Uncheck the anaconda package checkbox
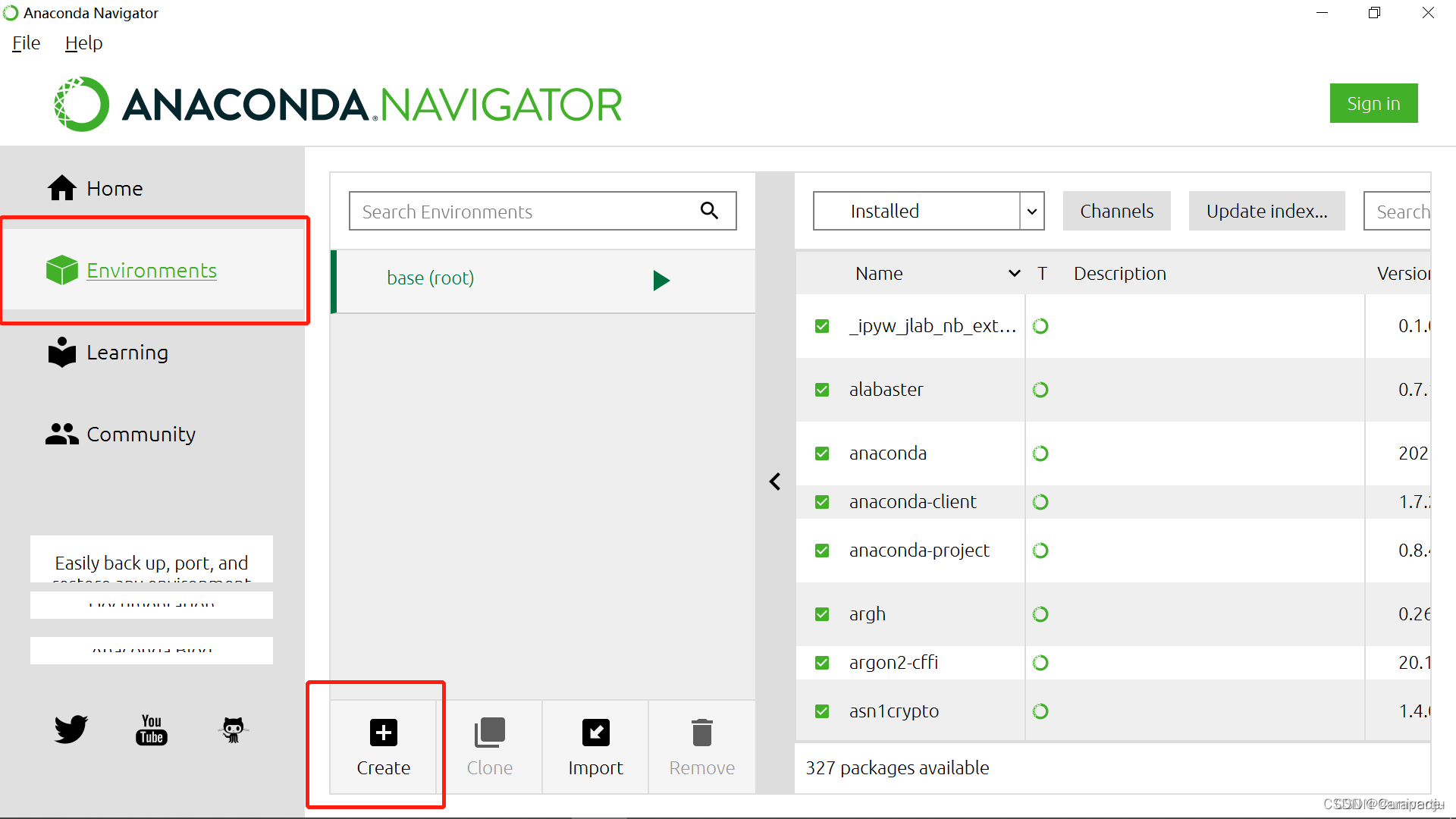 click(822, 453)
